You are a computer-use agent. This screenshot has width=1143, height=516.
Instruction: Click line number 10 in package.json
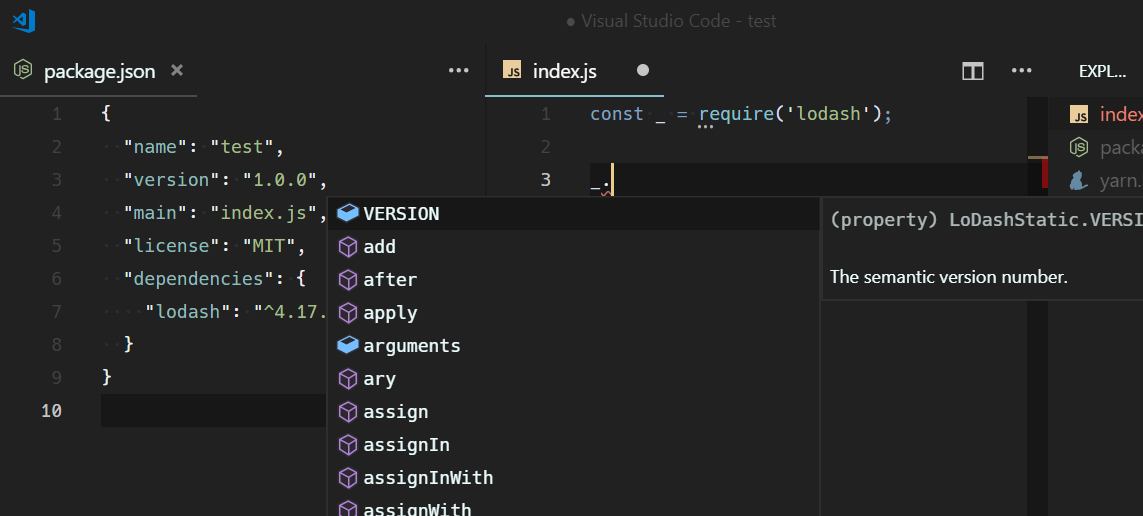(x=51, y=411)
